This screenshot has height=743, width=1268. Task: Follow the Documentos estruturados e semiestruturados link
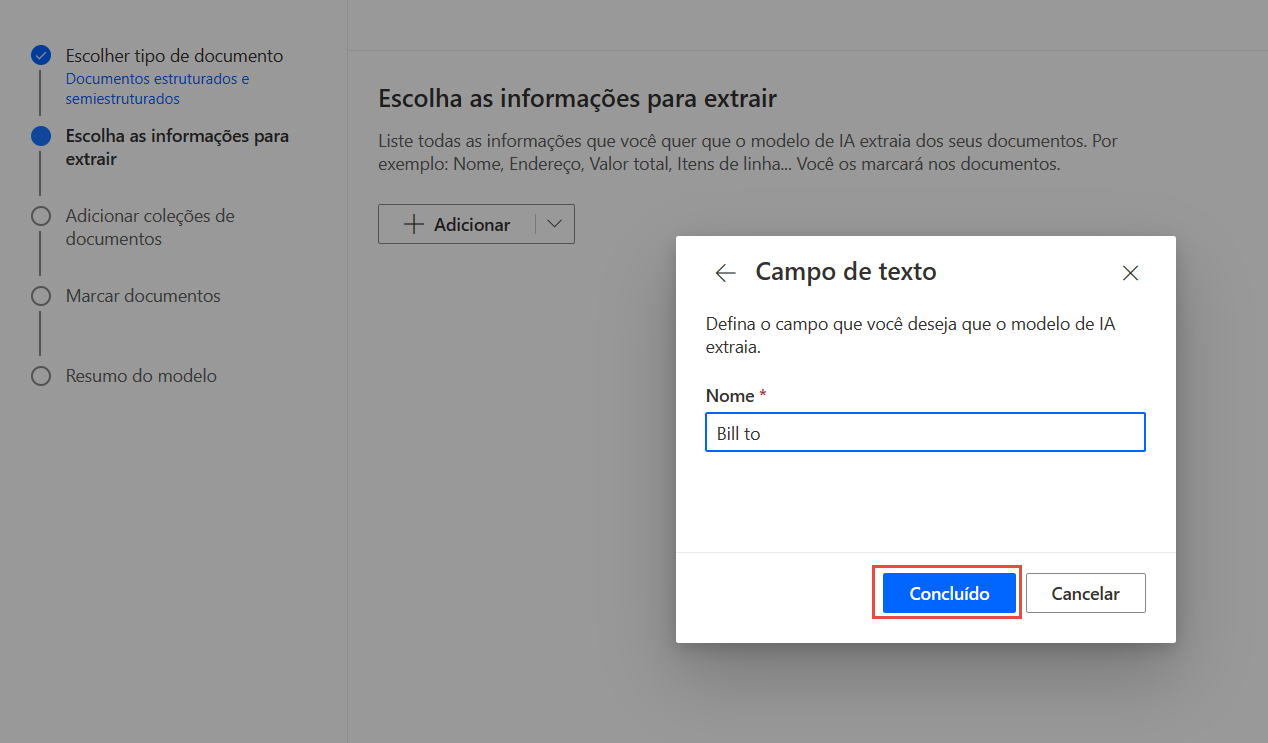coord(158,89)
